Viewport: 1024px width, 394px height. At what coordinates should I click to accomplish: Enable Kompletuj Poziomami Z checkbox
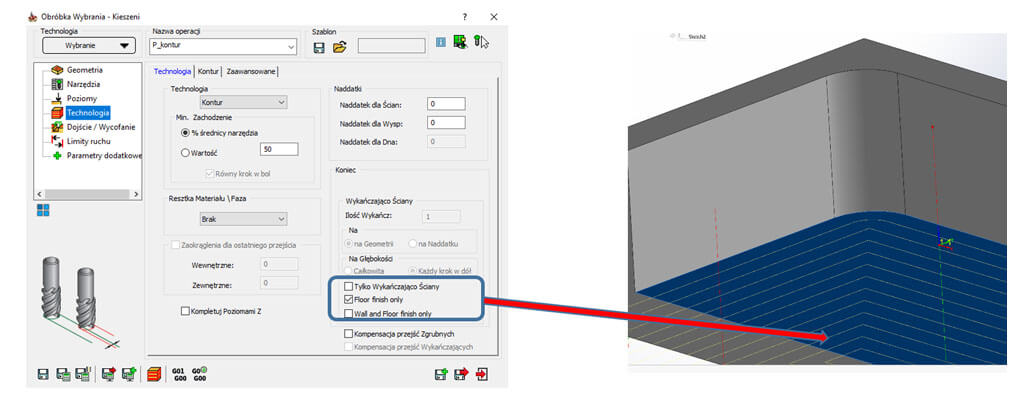pos(185,311)
